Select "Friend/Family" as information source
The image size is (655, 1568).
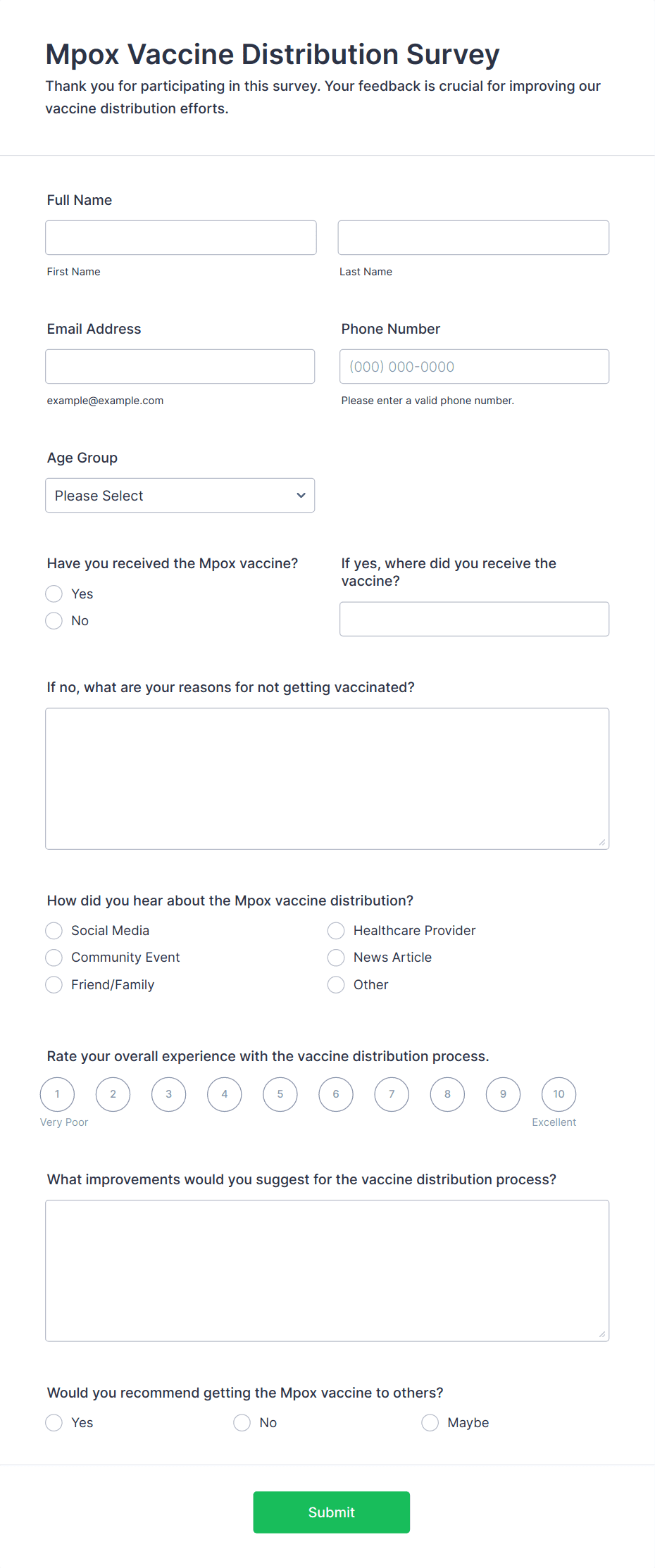[54, 984]
